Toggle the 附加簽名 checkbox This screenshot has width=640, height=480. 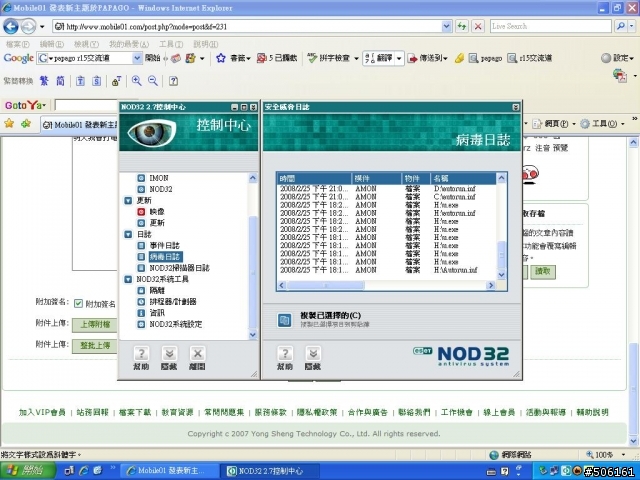[x=78, y=303]
